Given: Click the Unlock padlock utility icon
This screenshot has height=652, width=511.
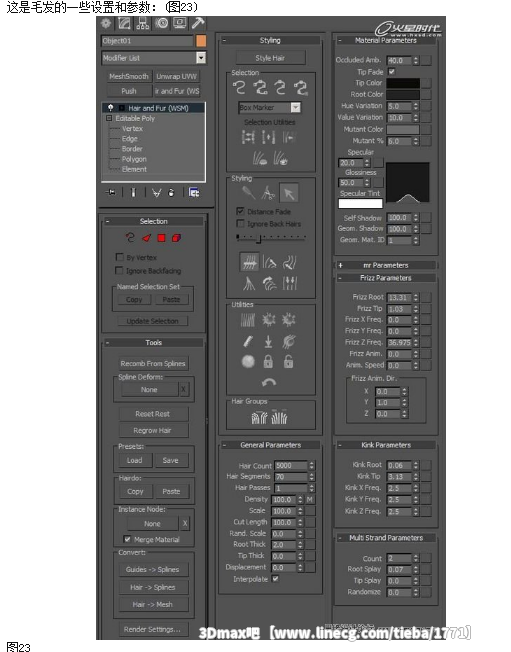Looking at the screenshot, I should (x=288, y=361).
